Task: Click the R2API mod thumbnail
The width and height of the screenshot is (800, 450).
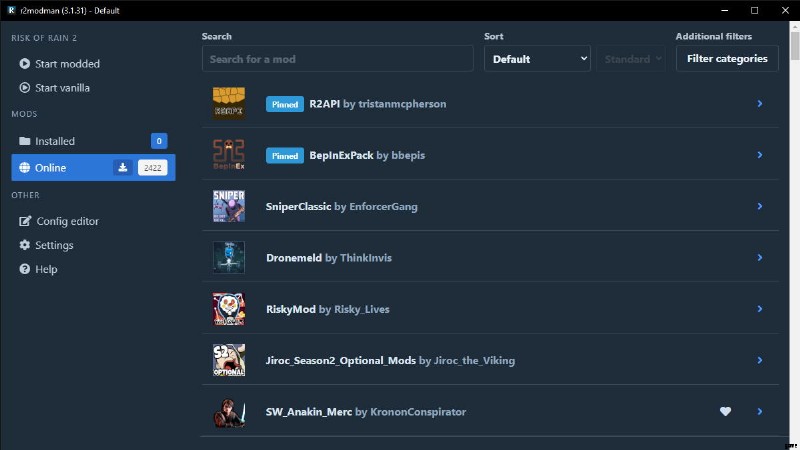Action: pos(229,103)
